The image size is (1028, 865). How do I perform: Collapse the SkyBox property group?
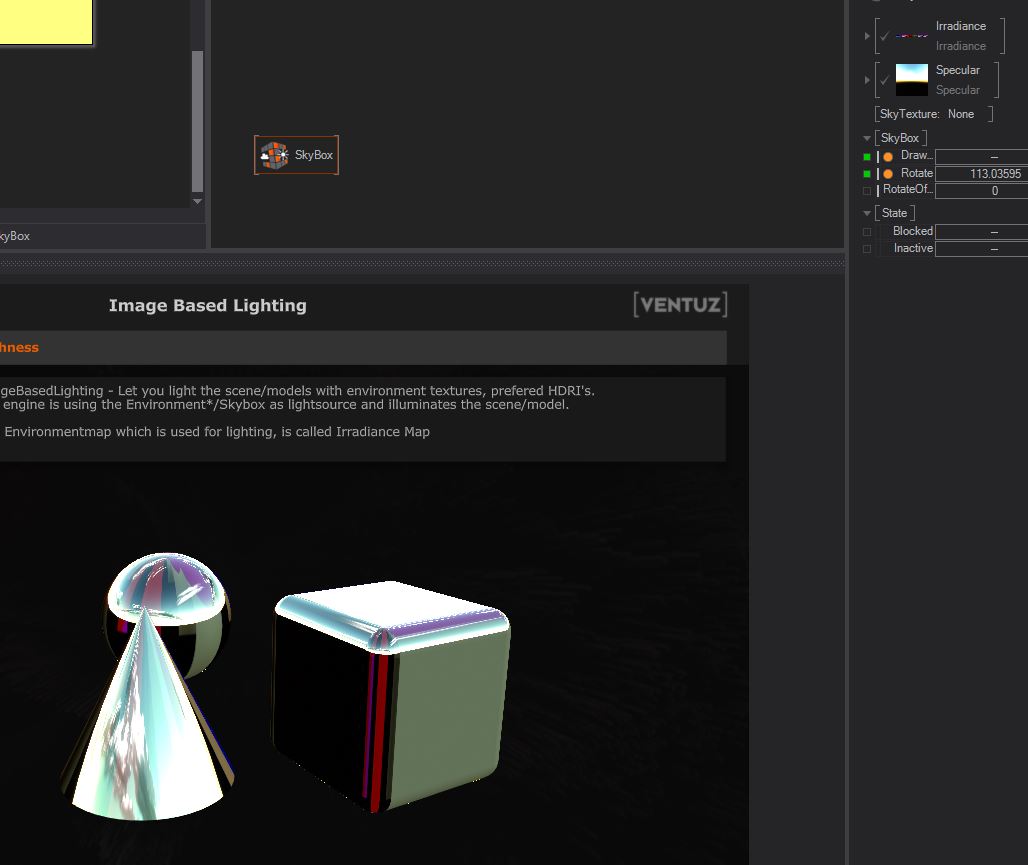867,138
